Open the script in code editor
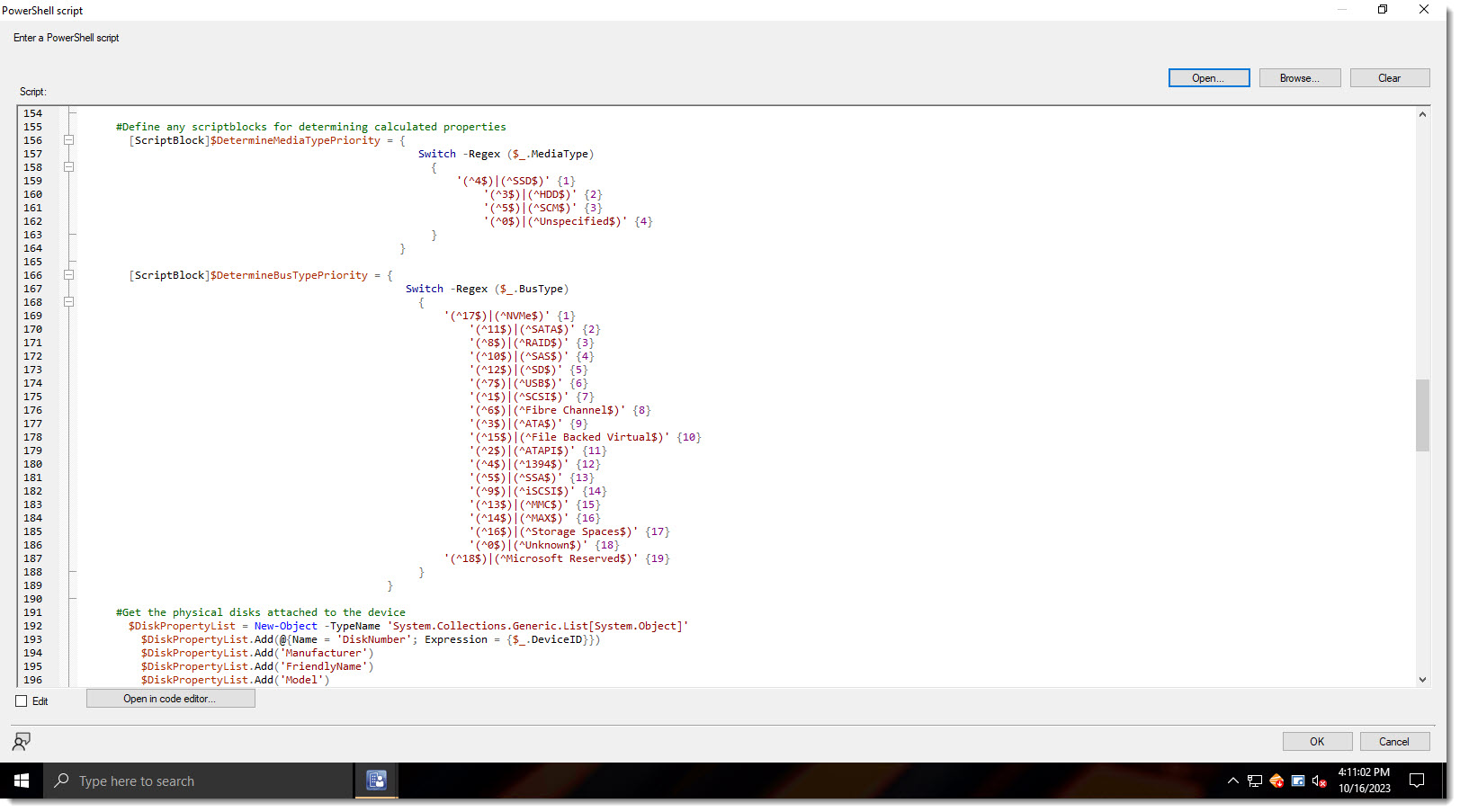 point(170,699)
